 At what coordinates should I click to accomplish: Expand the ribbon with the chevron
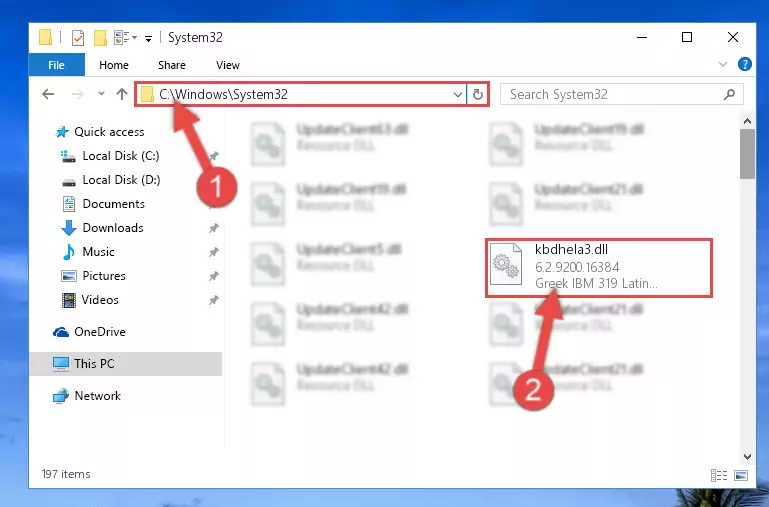(722, 64)
